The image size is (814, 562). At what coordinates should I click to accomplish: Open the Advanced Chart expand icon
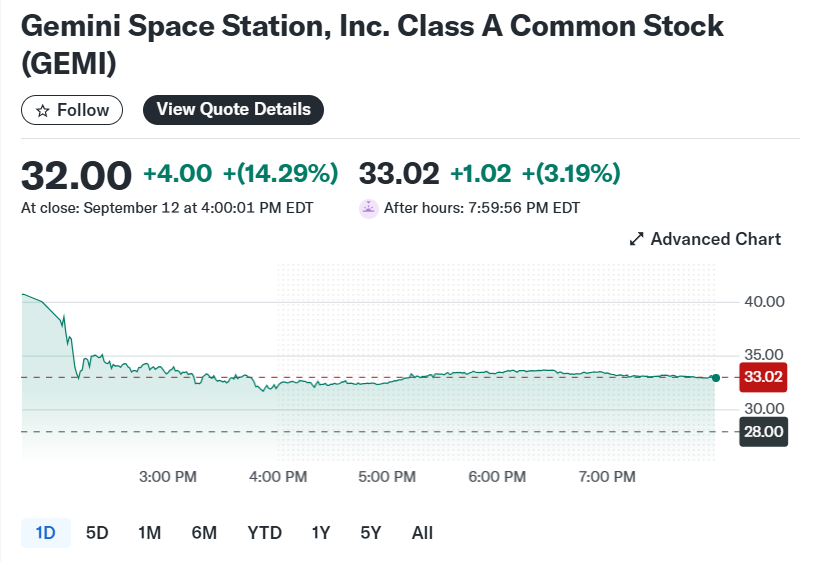point(635,239)
